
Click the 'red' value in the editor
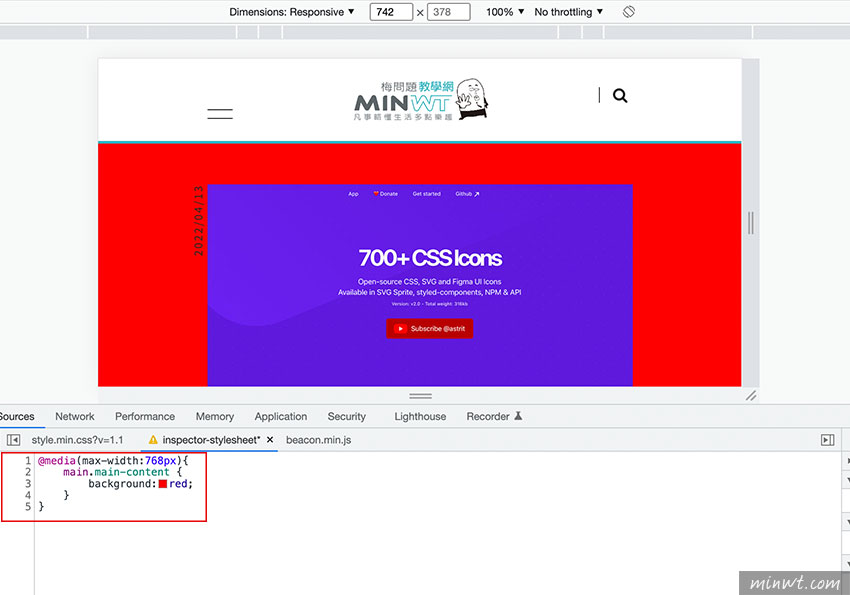[x=178, y=483]
